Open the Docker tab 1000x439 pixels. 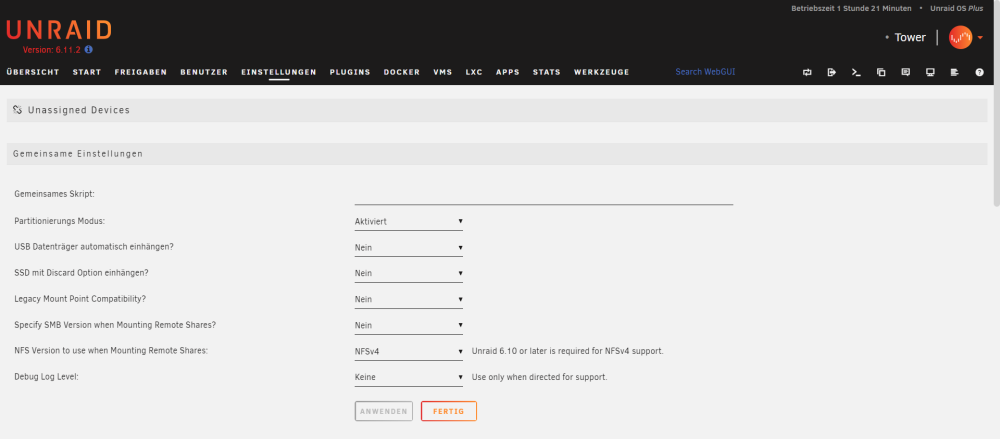402,72
